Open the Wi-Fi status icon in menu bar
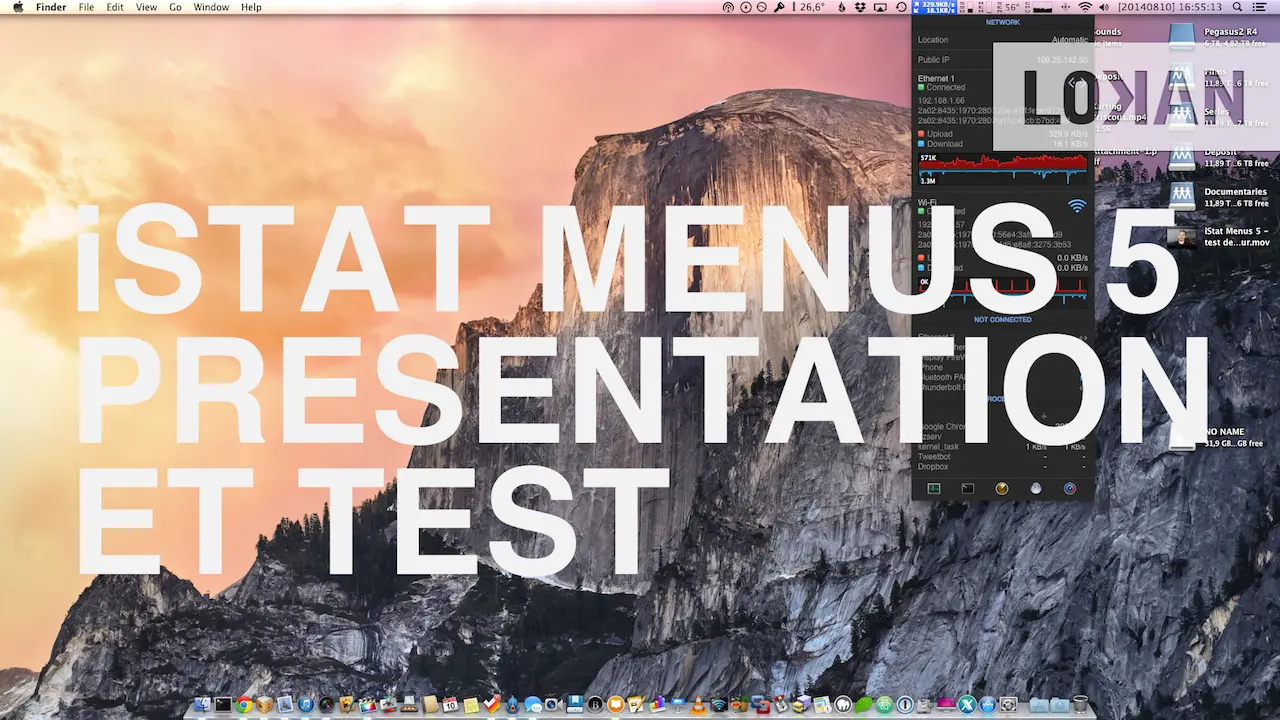 pos(1085,8)
